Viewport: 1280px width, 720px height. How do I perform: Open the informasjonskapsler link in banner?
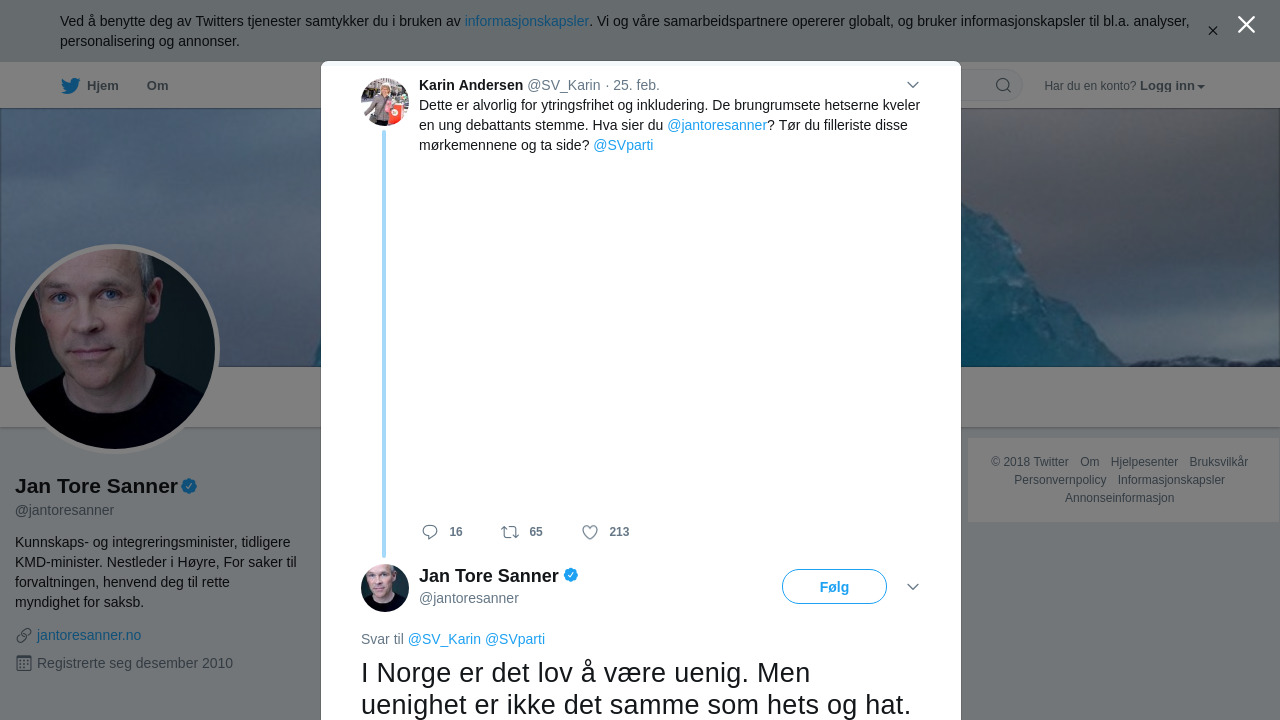pos(526,21)
